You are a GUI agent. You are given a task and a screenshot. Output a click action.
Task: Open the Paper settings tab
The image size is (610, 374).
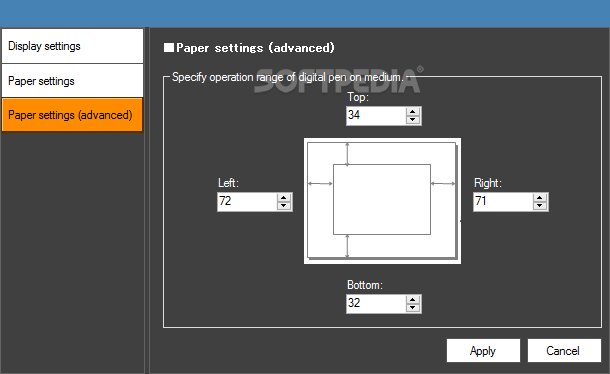coord(72,81)
